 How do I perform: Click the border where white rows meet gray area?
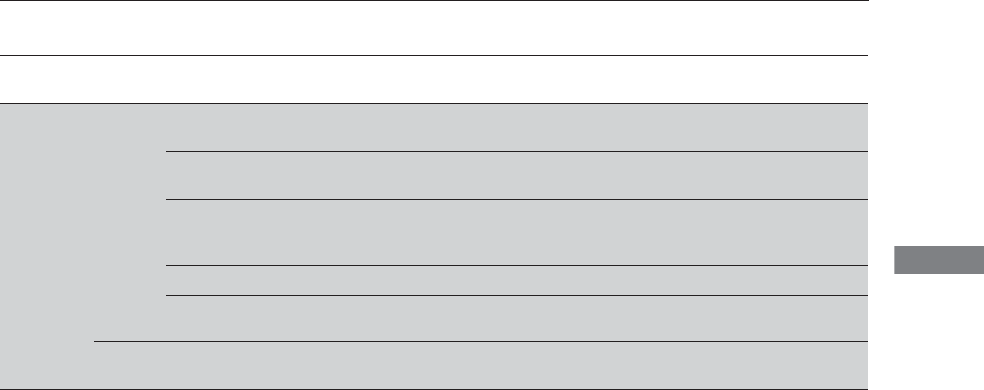[434, 103]
